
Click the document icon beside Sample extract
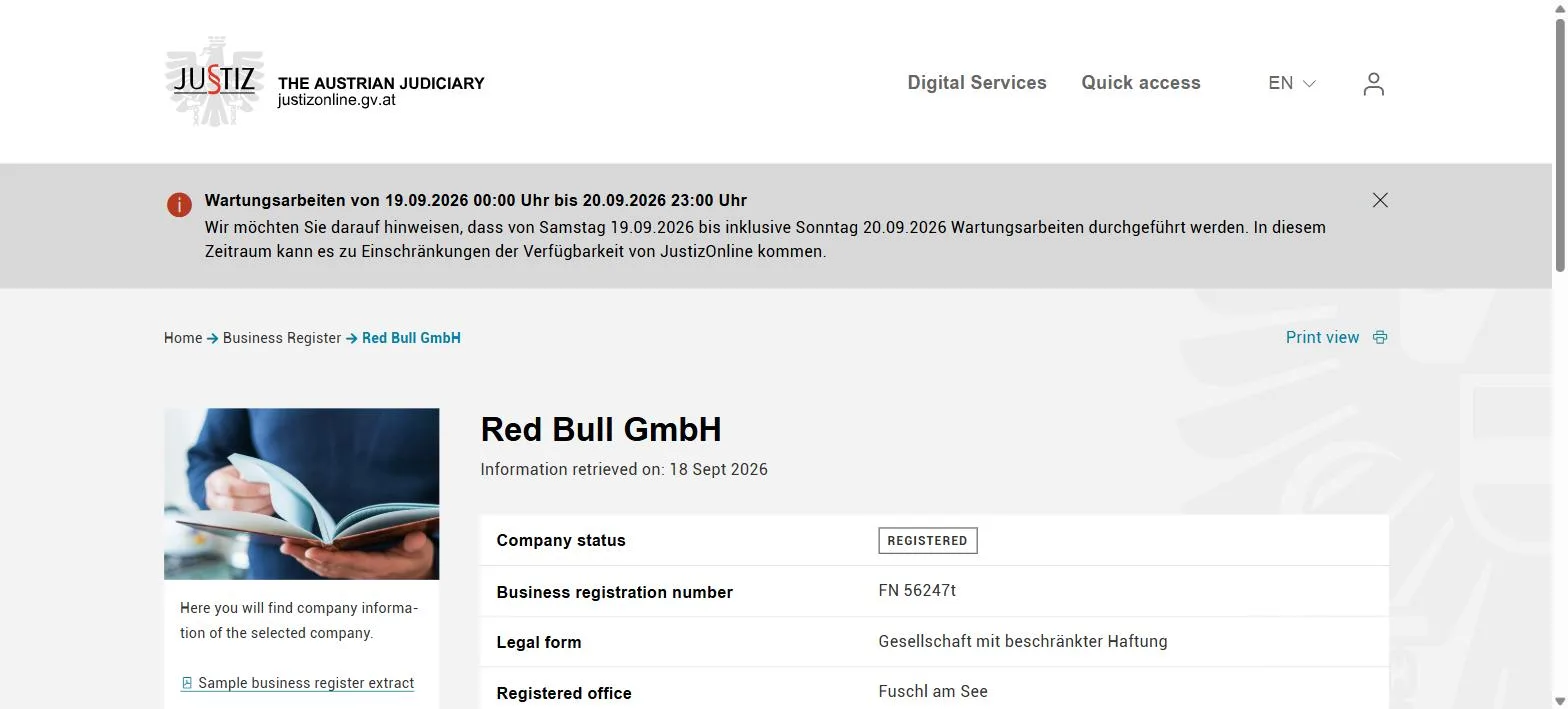[x=187, y=683]
